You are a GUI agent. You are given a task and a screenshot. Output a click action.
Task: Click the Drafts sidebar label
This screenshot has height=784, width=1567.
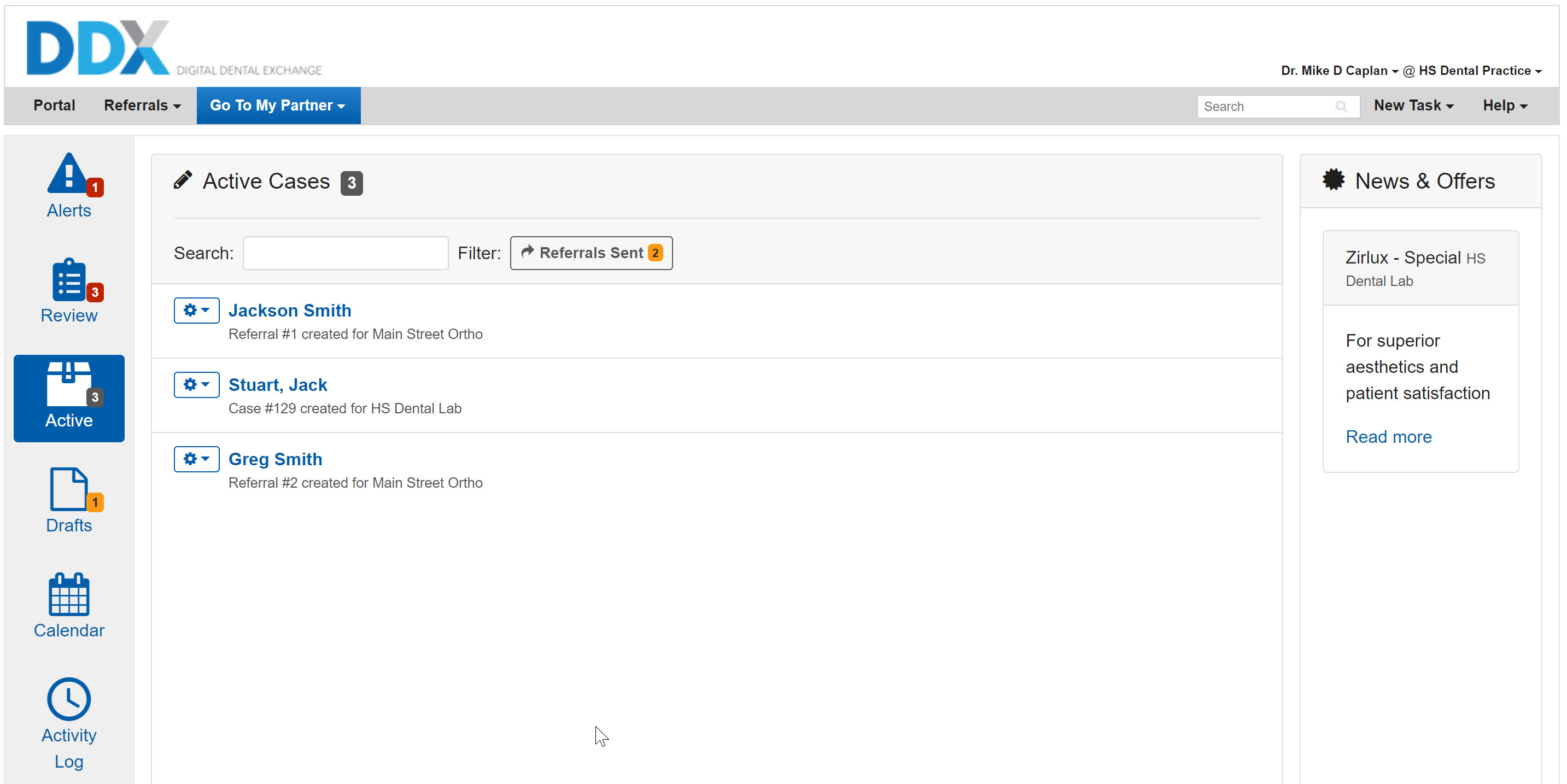[69, 525]
